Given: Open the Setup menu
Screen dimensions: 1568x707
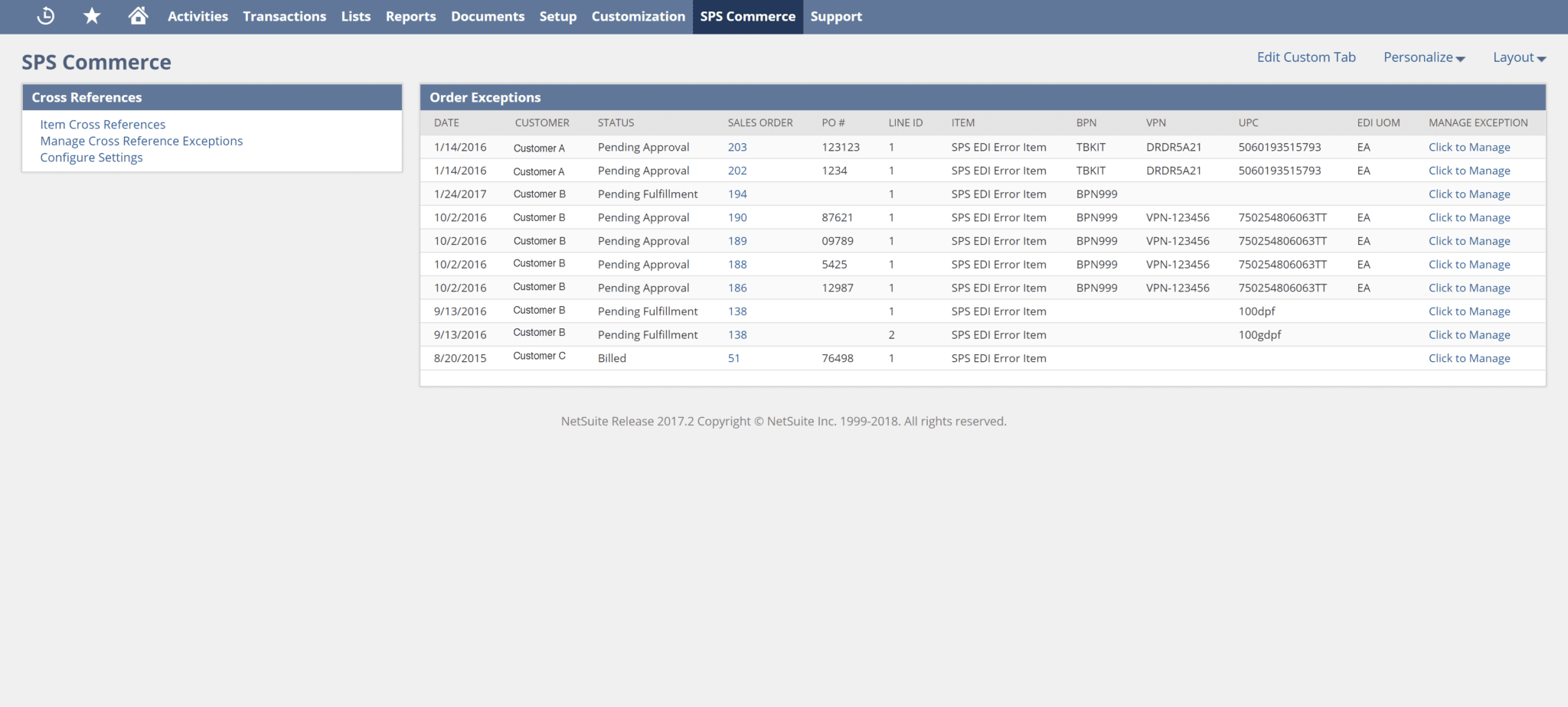Looking at the screenshot, I should (557, 16).
